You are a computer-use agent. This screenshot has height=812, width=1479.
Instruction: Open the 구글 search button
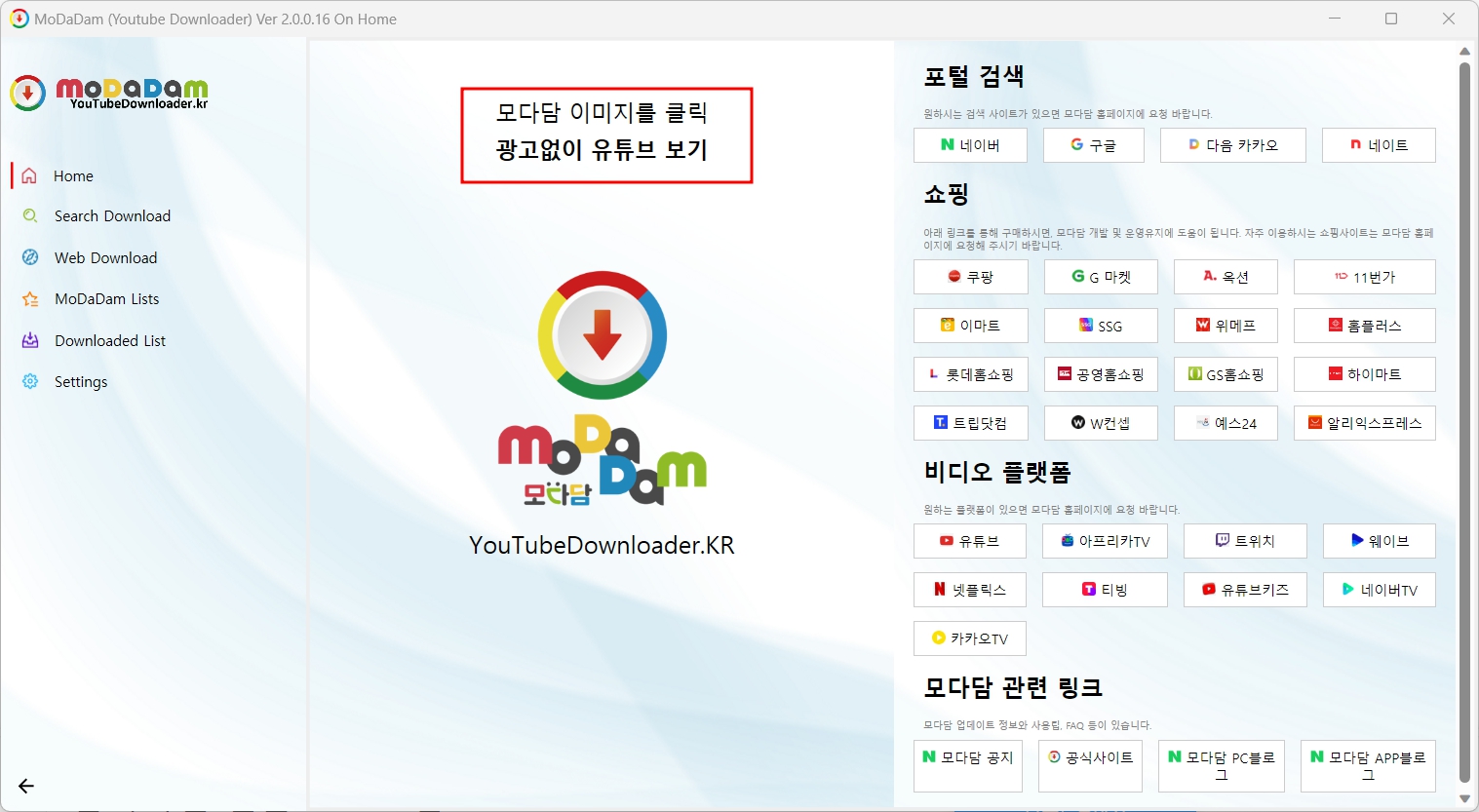(x=1093, y=145)
